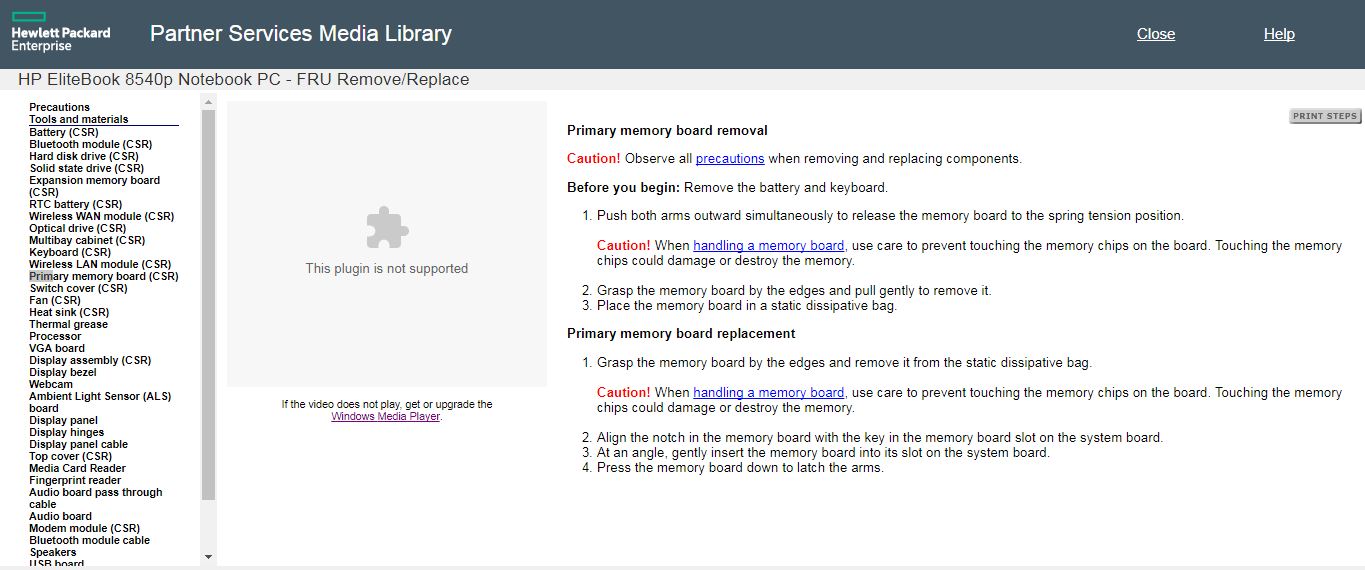Open Expansion memory board (CSR) procedure

point(94,186)
